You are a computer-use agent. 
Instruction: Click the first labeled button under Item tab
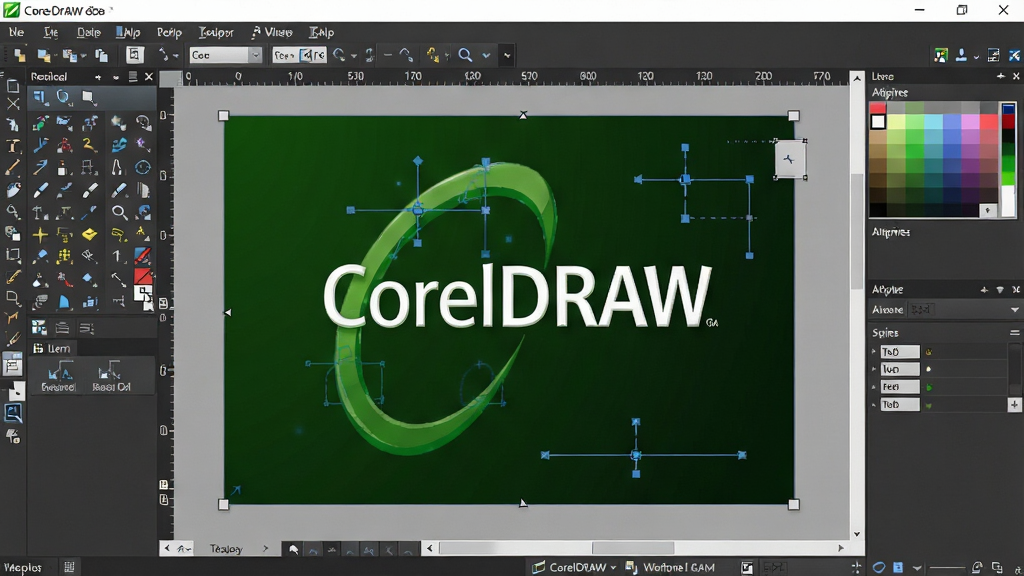click(x=58, y=378)
